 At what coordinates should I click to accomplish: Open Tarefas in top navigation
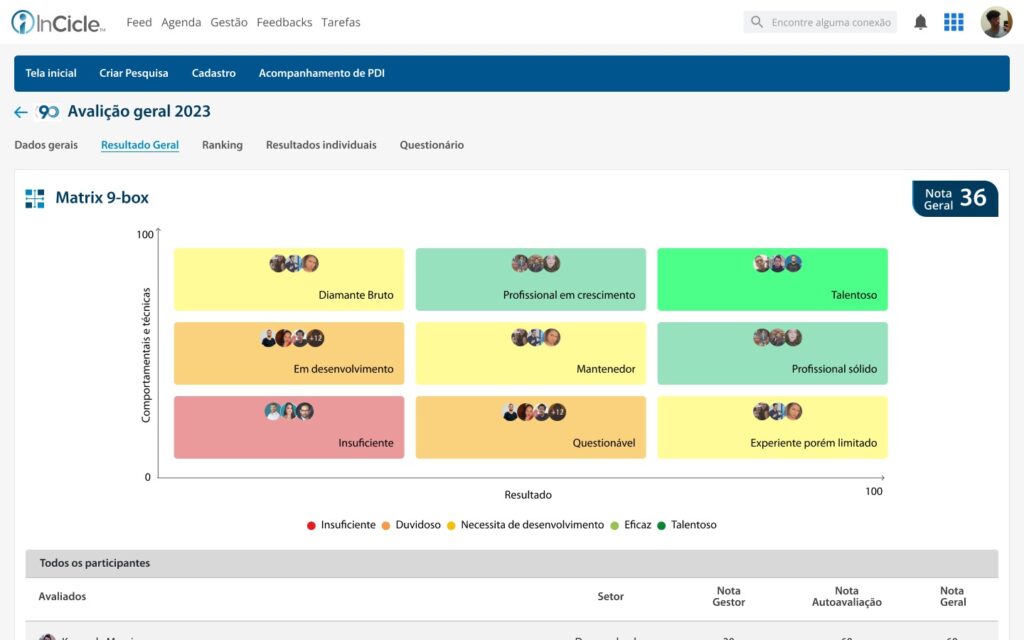(340, 22)
